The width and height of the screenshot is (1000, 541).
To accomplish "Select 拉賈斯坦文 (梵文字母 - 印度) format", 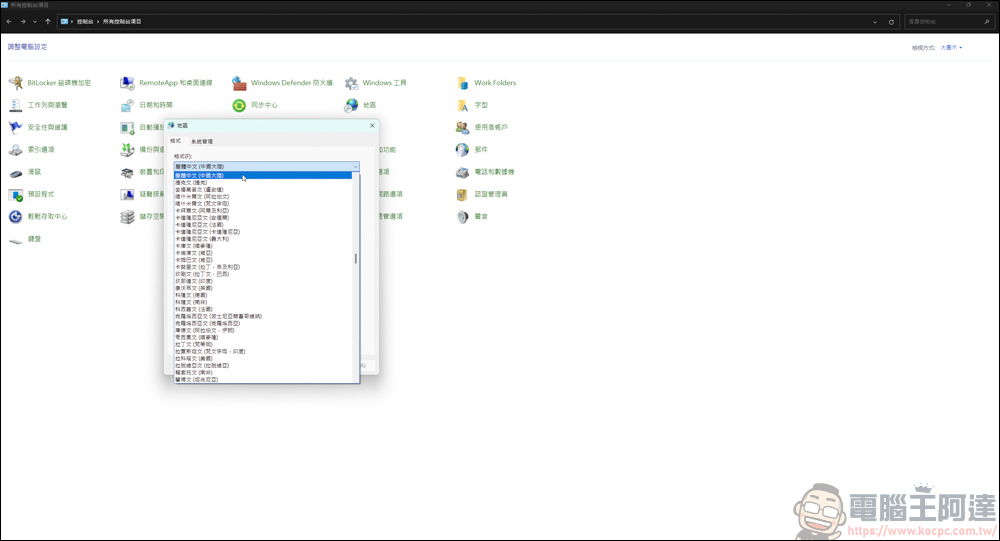I will [x=263, y=352].
